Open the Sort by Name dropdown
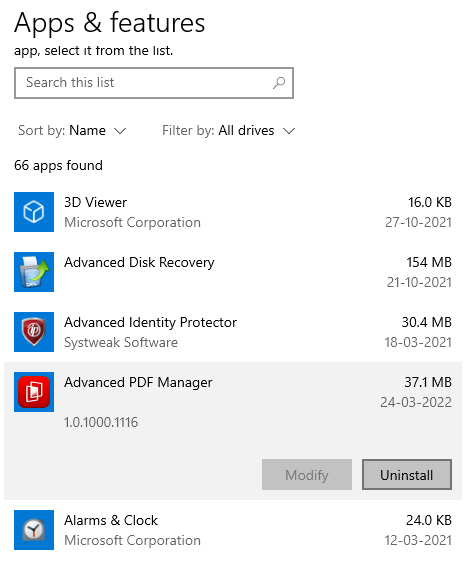 point(72,131)
